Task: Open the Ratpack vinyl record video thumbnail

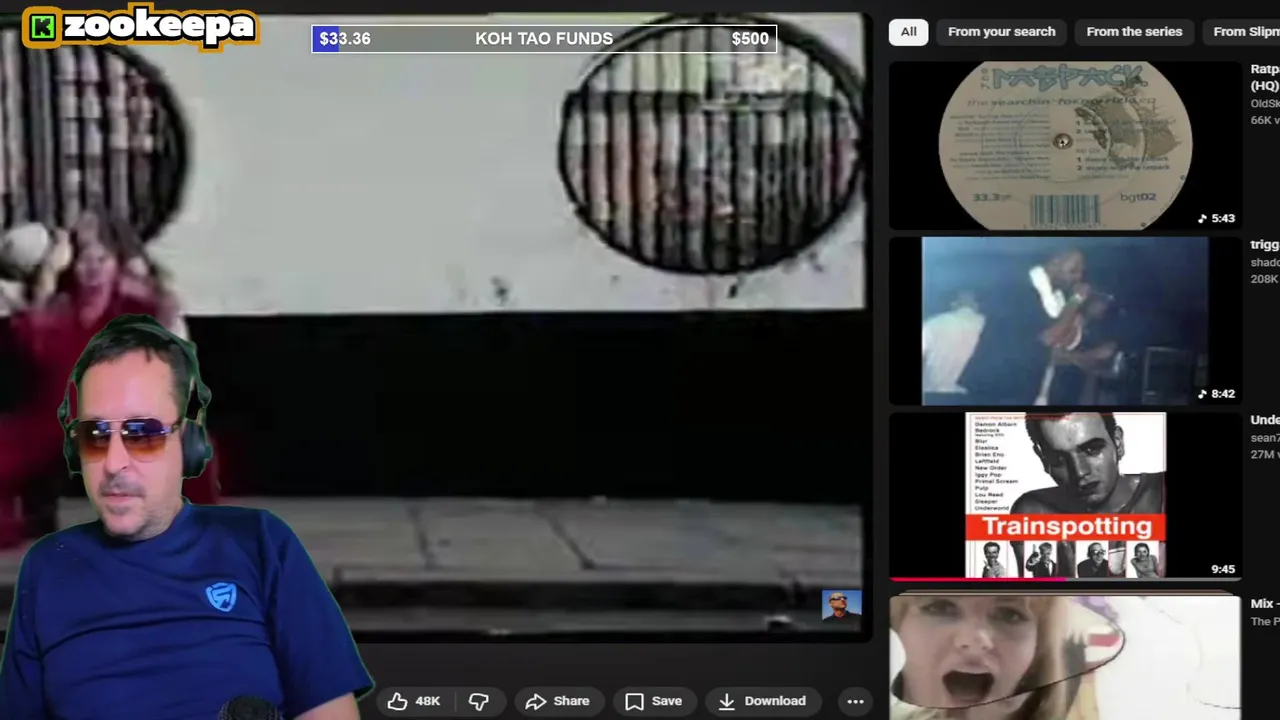Action: pos(1065,146)
